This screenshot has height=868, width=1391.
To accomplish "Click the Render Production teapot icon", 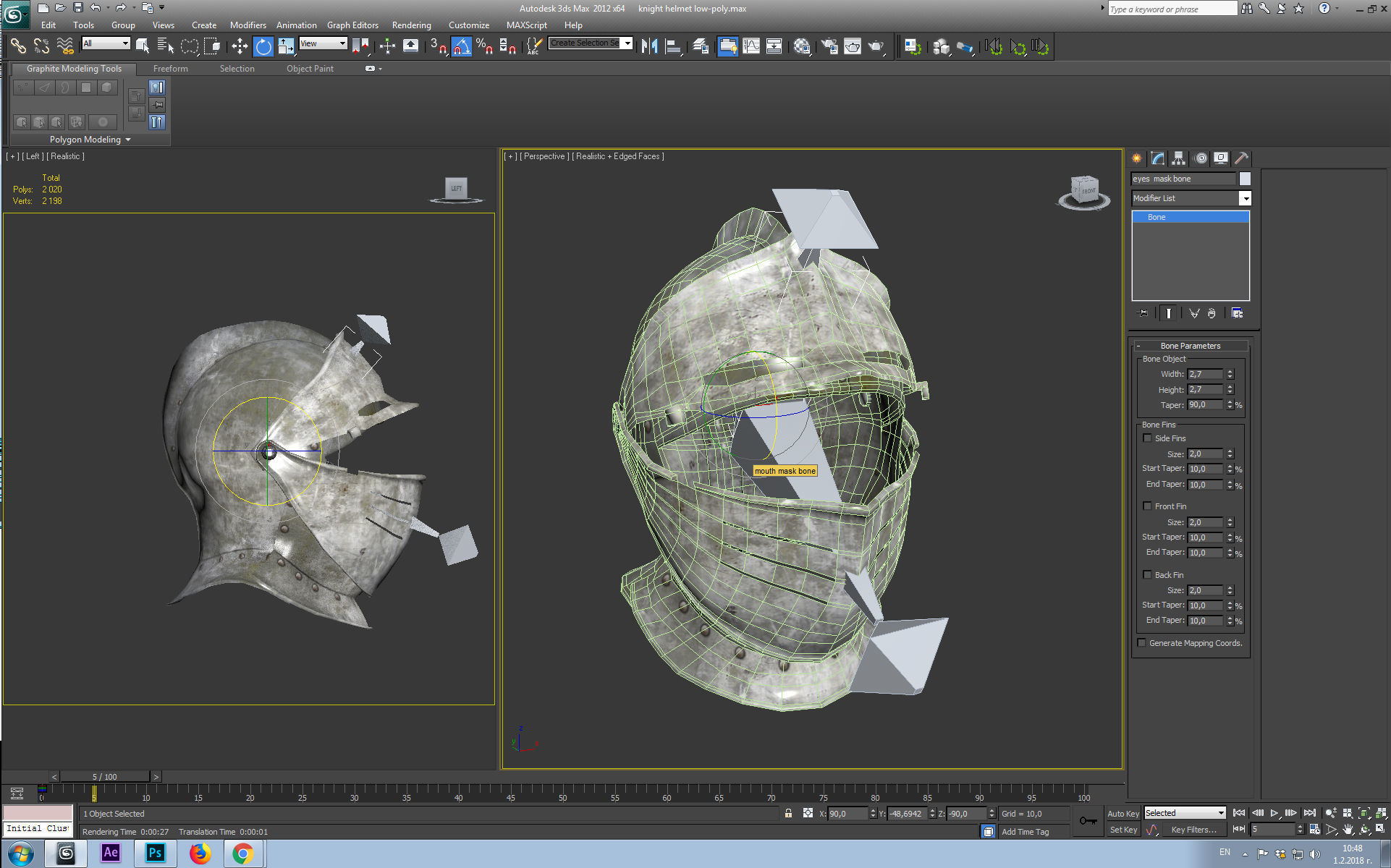I will click(x=876, y=47).
